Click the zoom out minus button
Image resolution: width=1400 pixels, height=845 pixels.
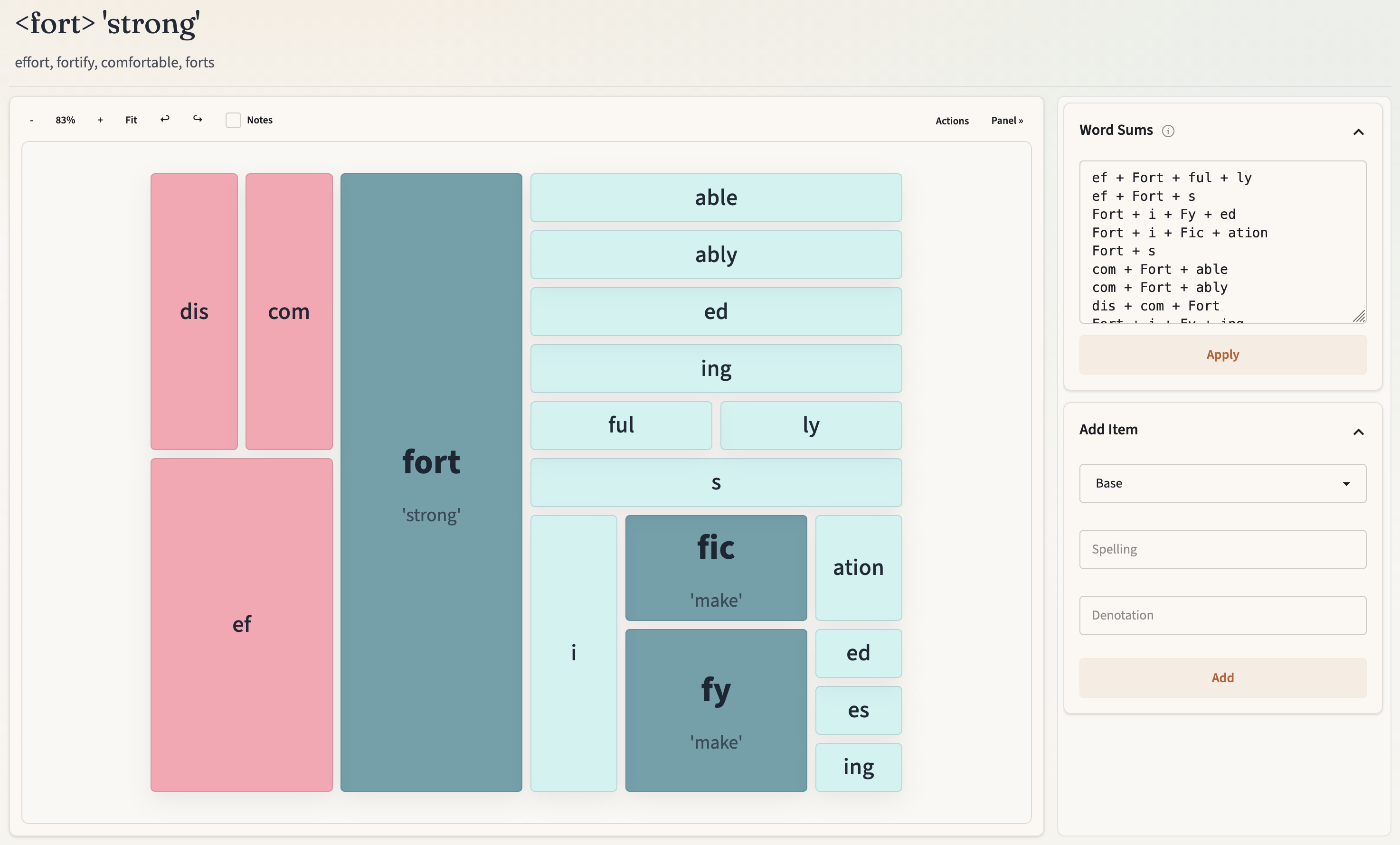pos(31,121)
